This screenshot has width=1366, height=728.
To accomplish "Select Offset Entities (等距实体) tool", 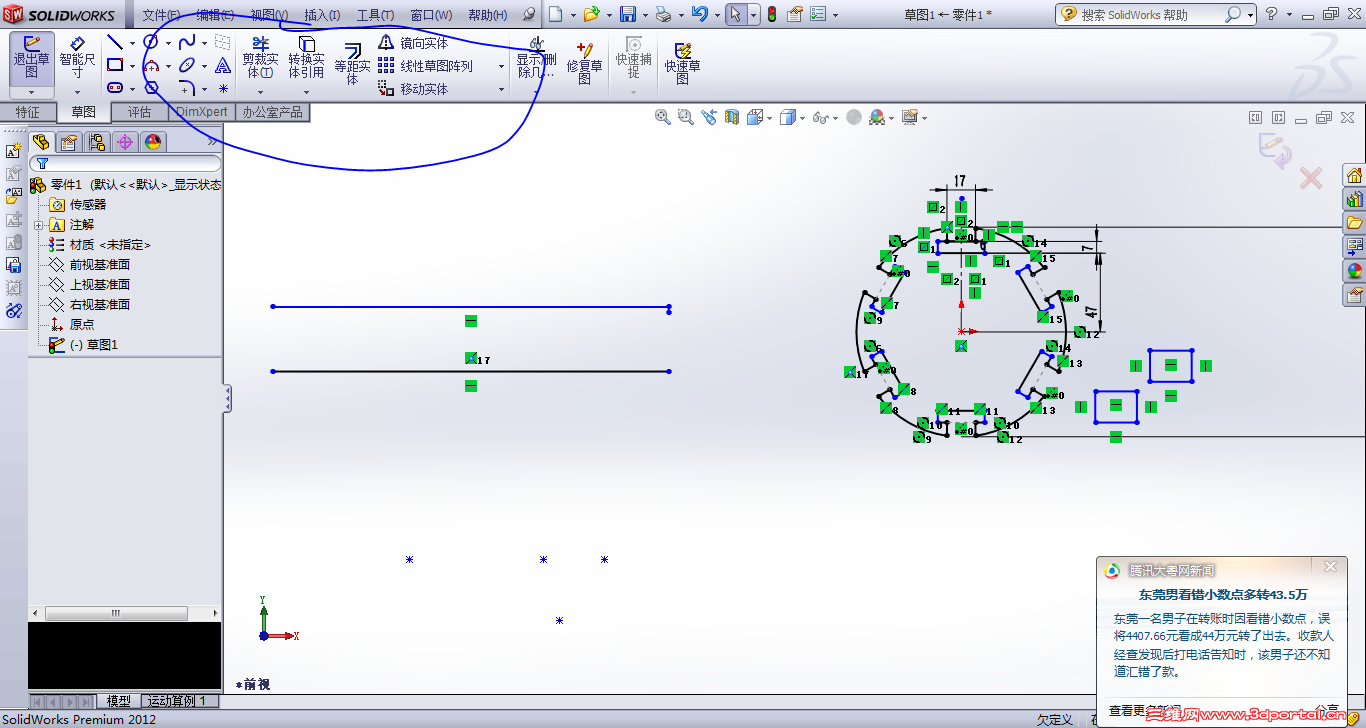I will coord(352,64).
